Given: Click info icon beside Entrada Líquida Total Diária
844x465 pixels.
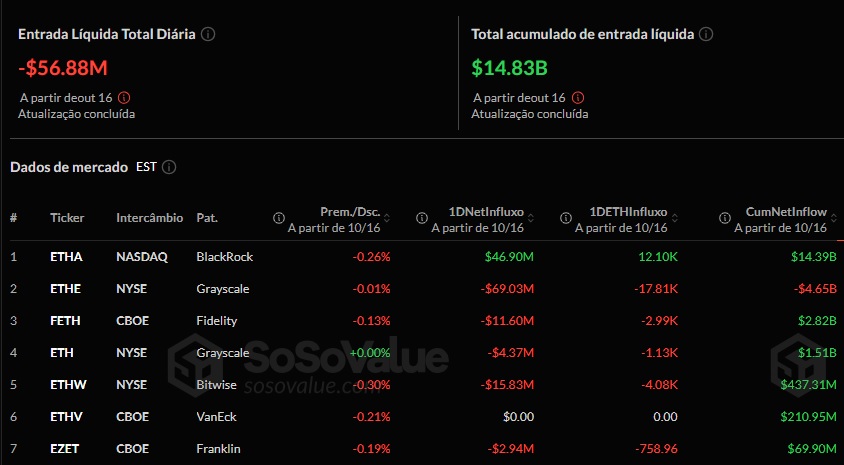Looking at the screenshot, I should (x=208, y=33).
